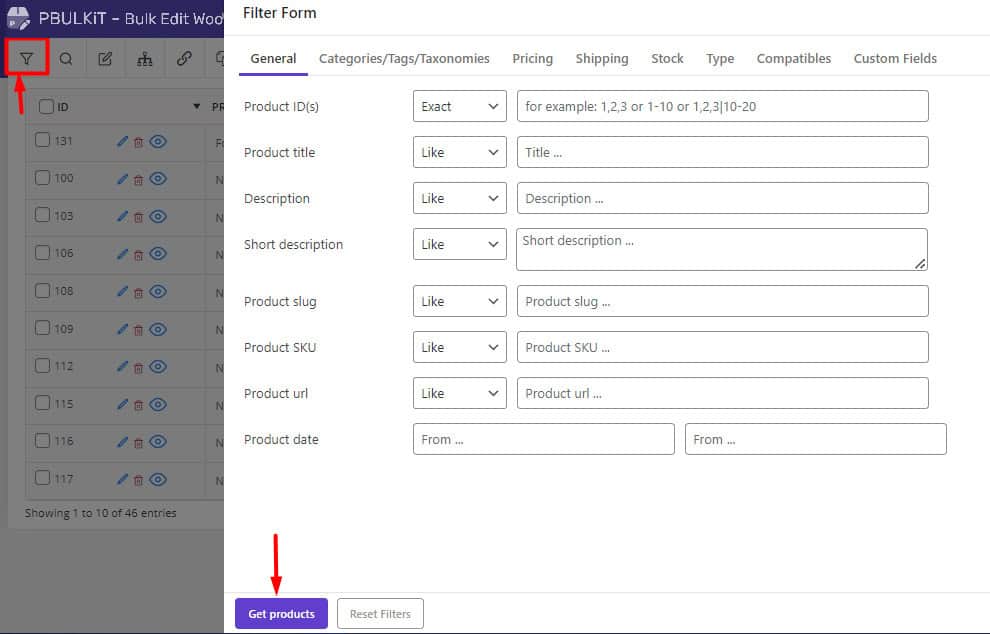The width and height of the screenshot is (990, 634).
Task: View product 103 with the eye icon
Action: [x=158, y=216]
